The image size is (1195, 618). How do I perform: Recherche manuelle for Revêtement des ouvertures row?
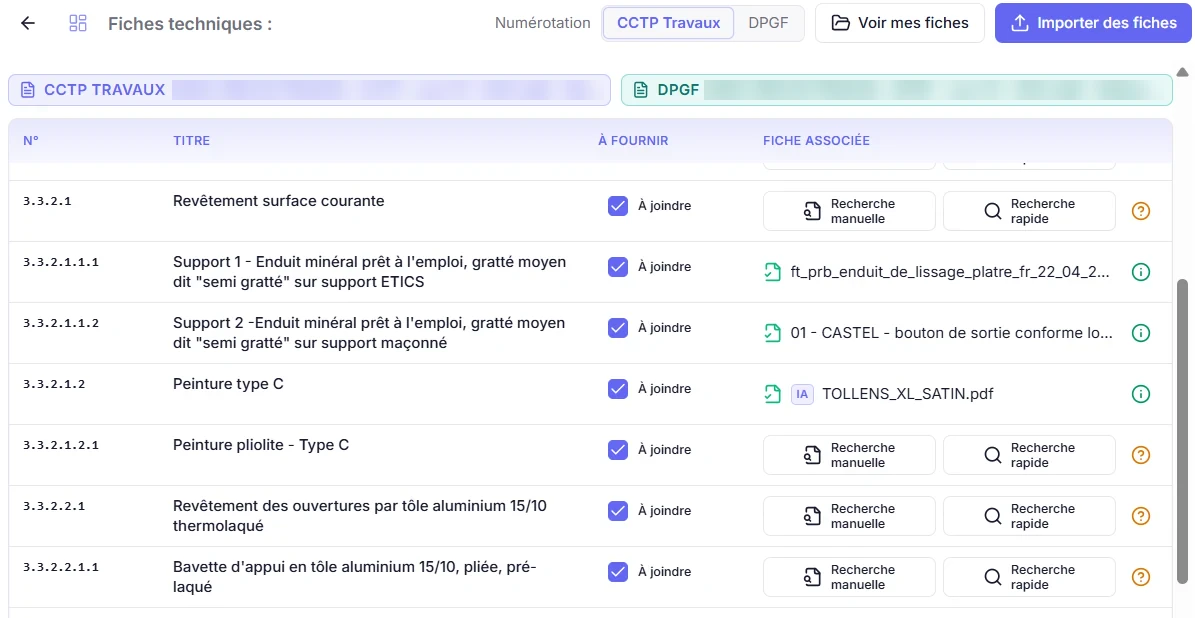[849, 516]
